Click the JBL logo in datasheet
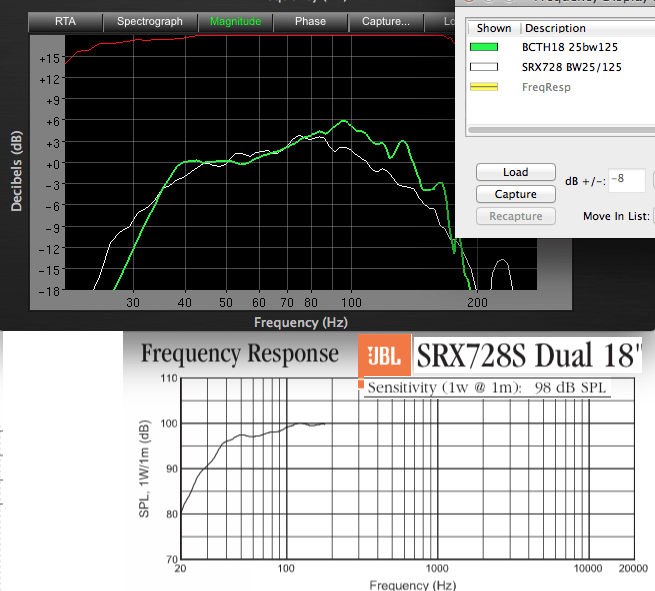 coord(384,356)
